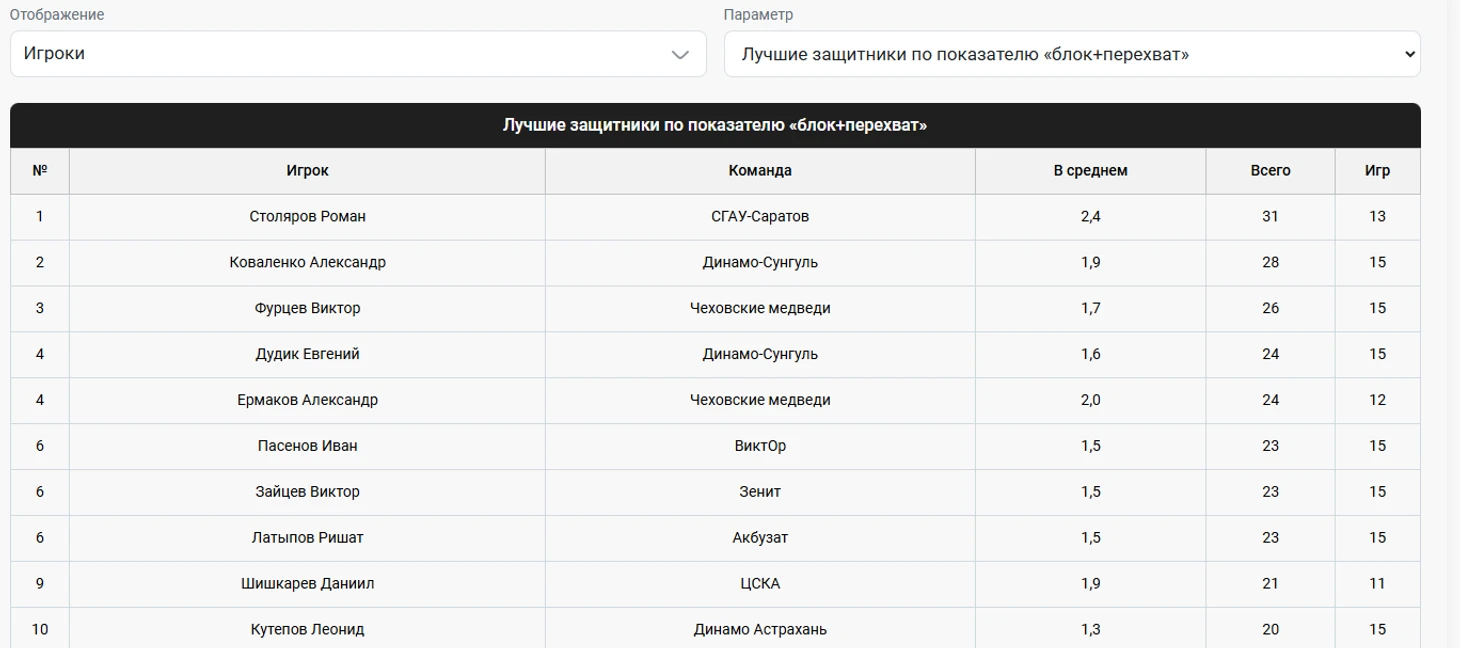The height and width of the screenshot is (648, 1460).
Task: Click the В среднем column header
Action: point(1090,171)
